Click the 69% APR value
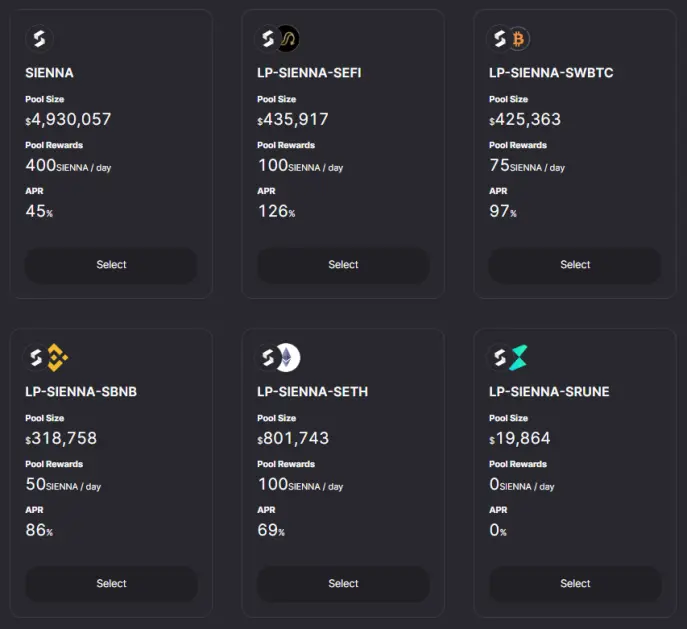This screenshot has height=629, width=687. tap(271, 530)
